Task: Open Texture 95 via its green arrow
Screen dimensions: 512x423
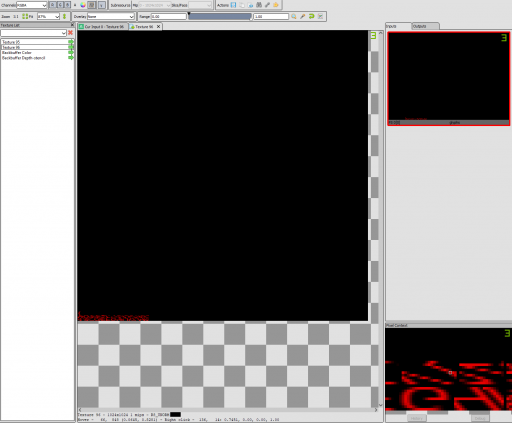Action: tap(71, 42)
